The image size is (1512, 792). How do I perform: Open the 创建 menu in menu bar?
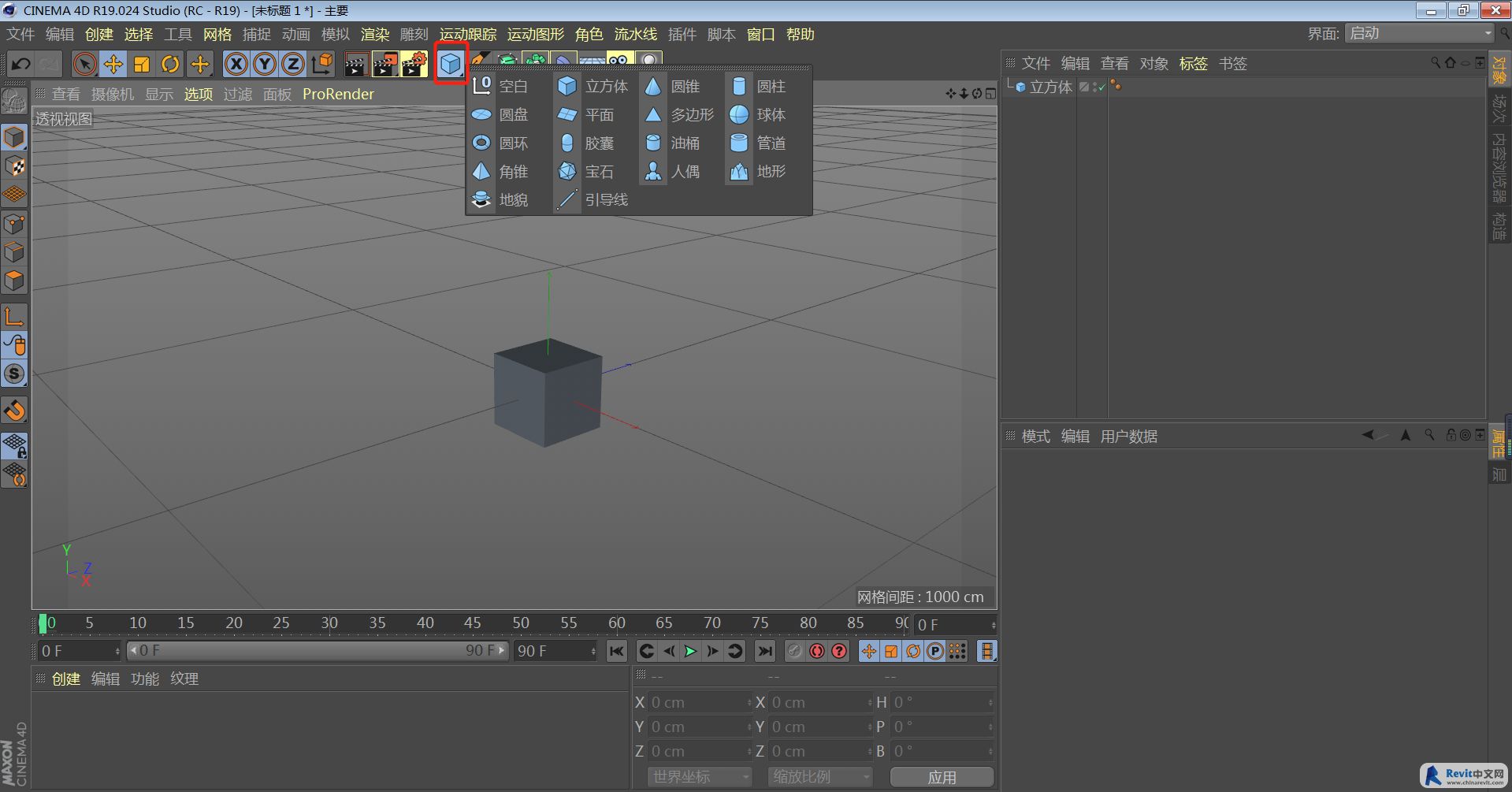click(x=99, y=35)
